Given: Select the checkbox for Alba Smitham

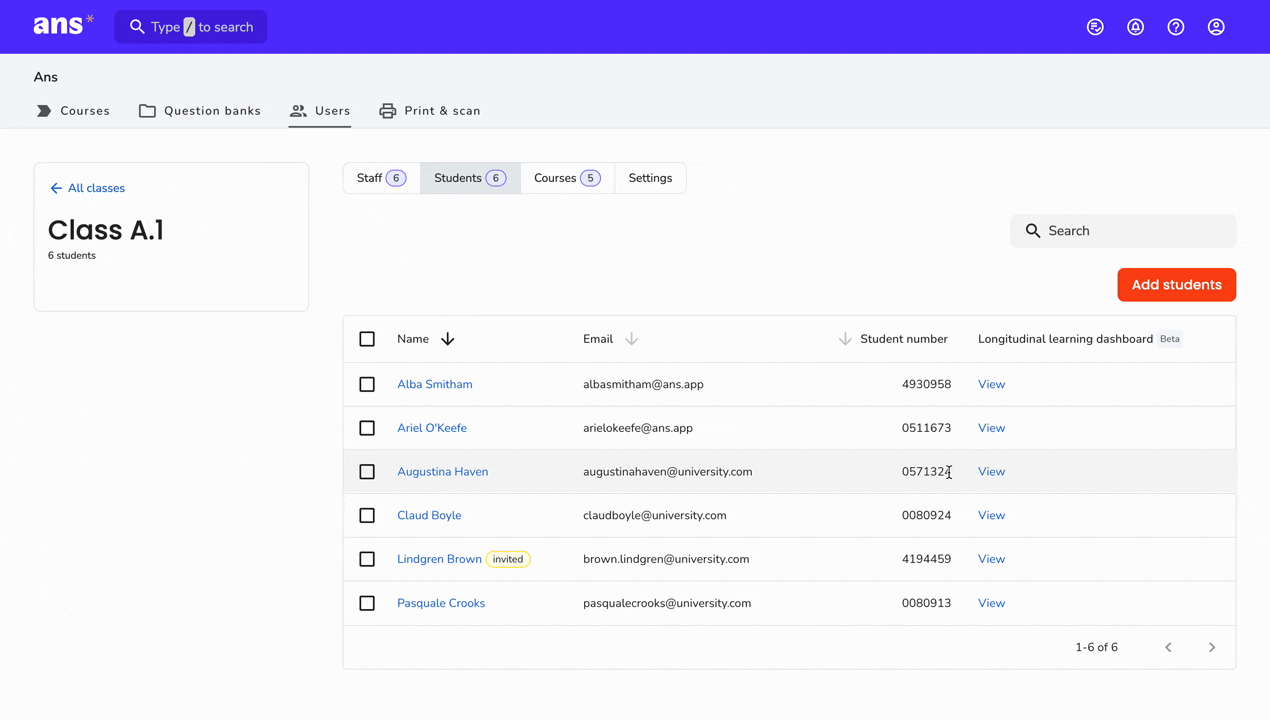Looking at the screenshot, I should 367,384.
